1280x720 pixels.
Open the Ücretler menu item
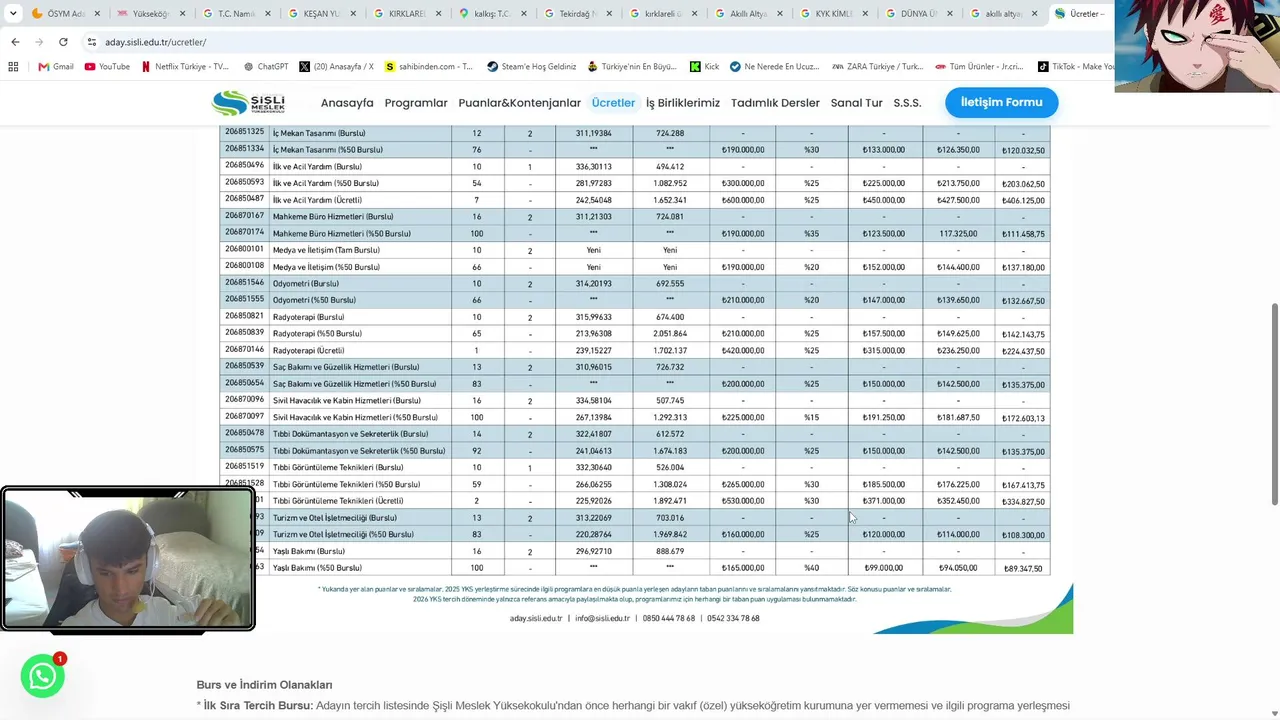pos(613,103)
